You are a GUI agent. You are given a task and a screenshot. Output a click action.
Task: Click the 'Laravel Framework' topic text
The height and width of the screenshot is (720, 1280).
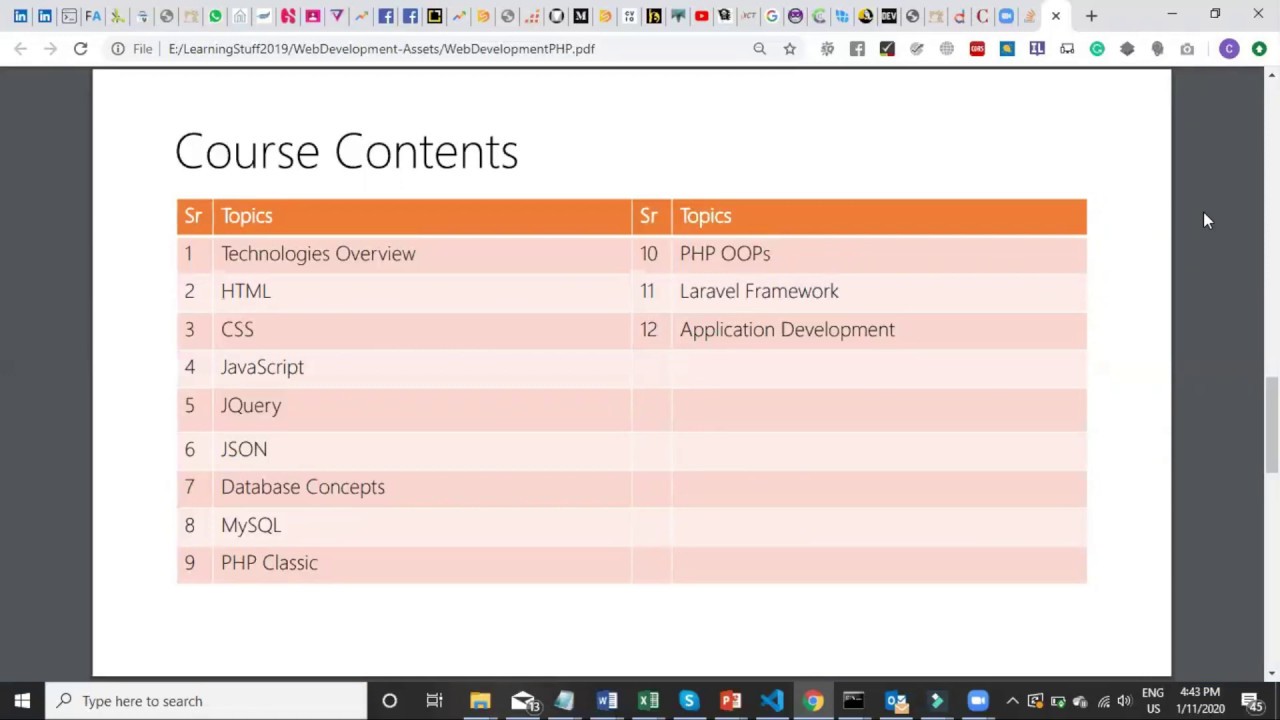point(759,291)
